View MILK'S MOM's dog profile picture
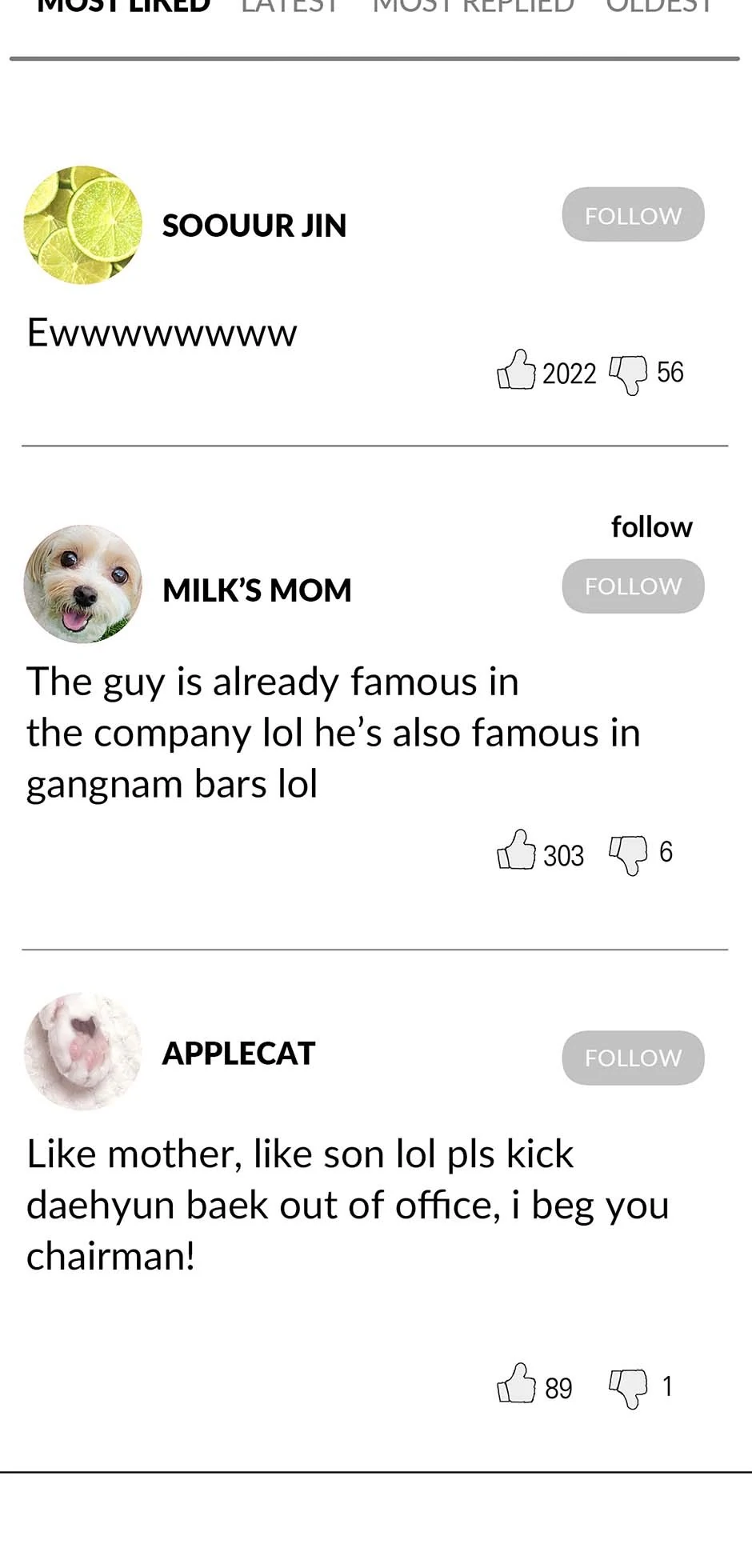Screen dimensions: 752x1568 click(83, 584)
